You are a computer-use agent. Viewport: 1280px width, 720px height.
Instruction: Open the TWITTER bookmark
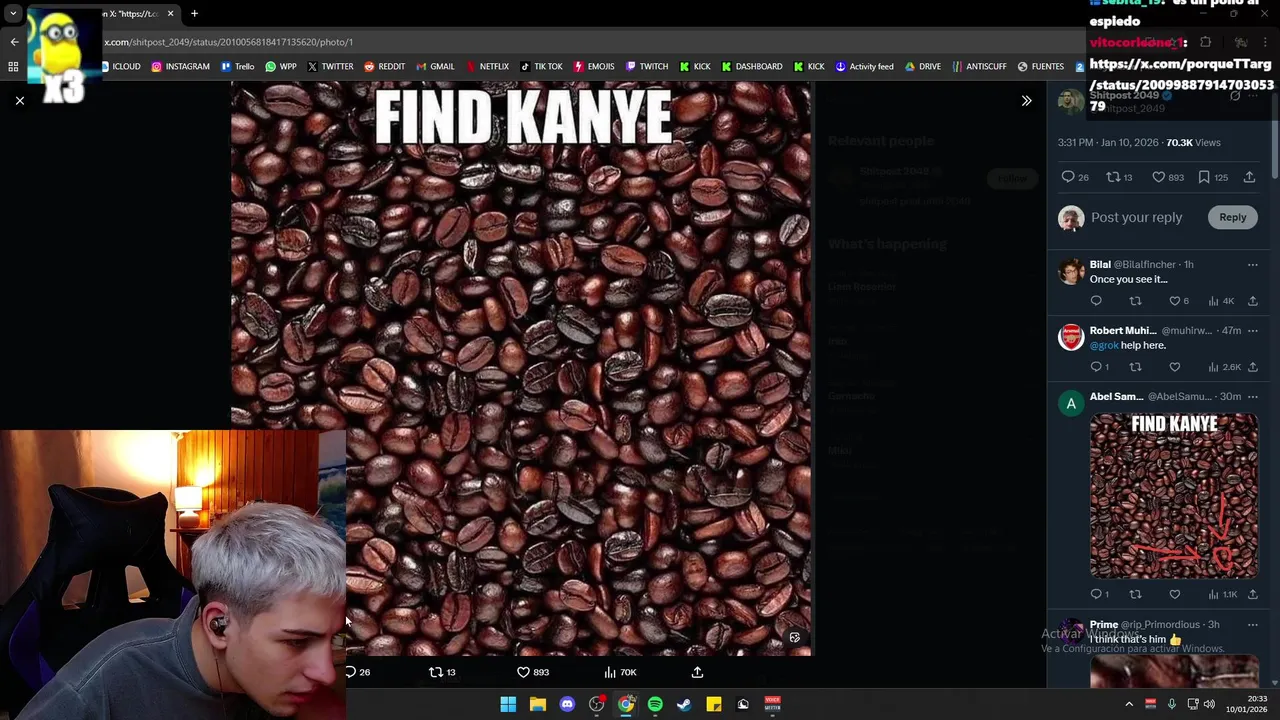coord(330,66)
